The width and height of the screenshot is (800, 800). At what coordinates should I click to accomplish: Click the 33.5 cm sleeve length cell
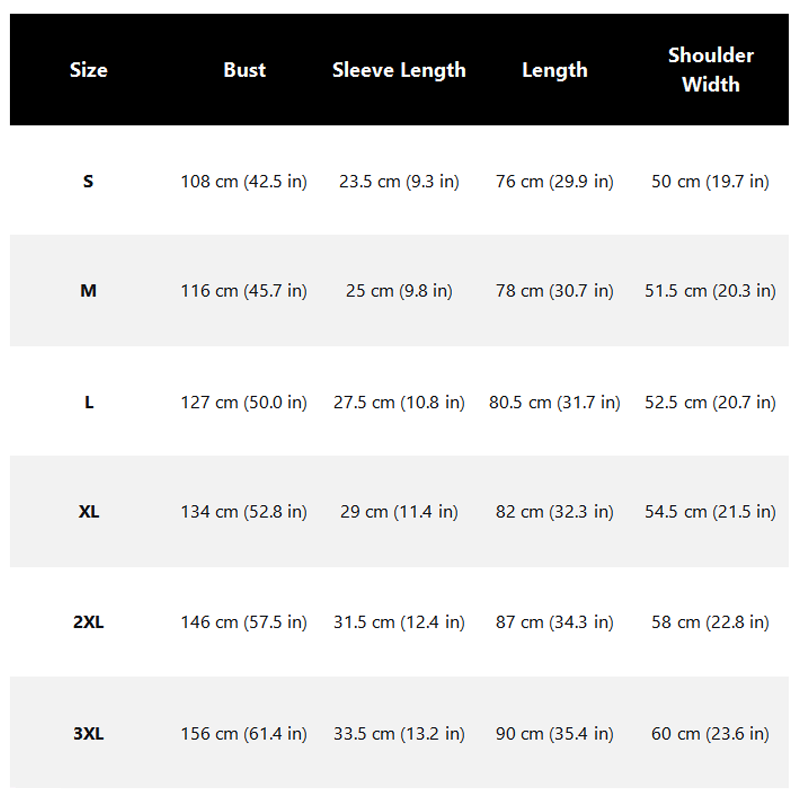(x=399, y=734)
